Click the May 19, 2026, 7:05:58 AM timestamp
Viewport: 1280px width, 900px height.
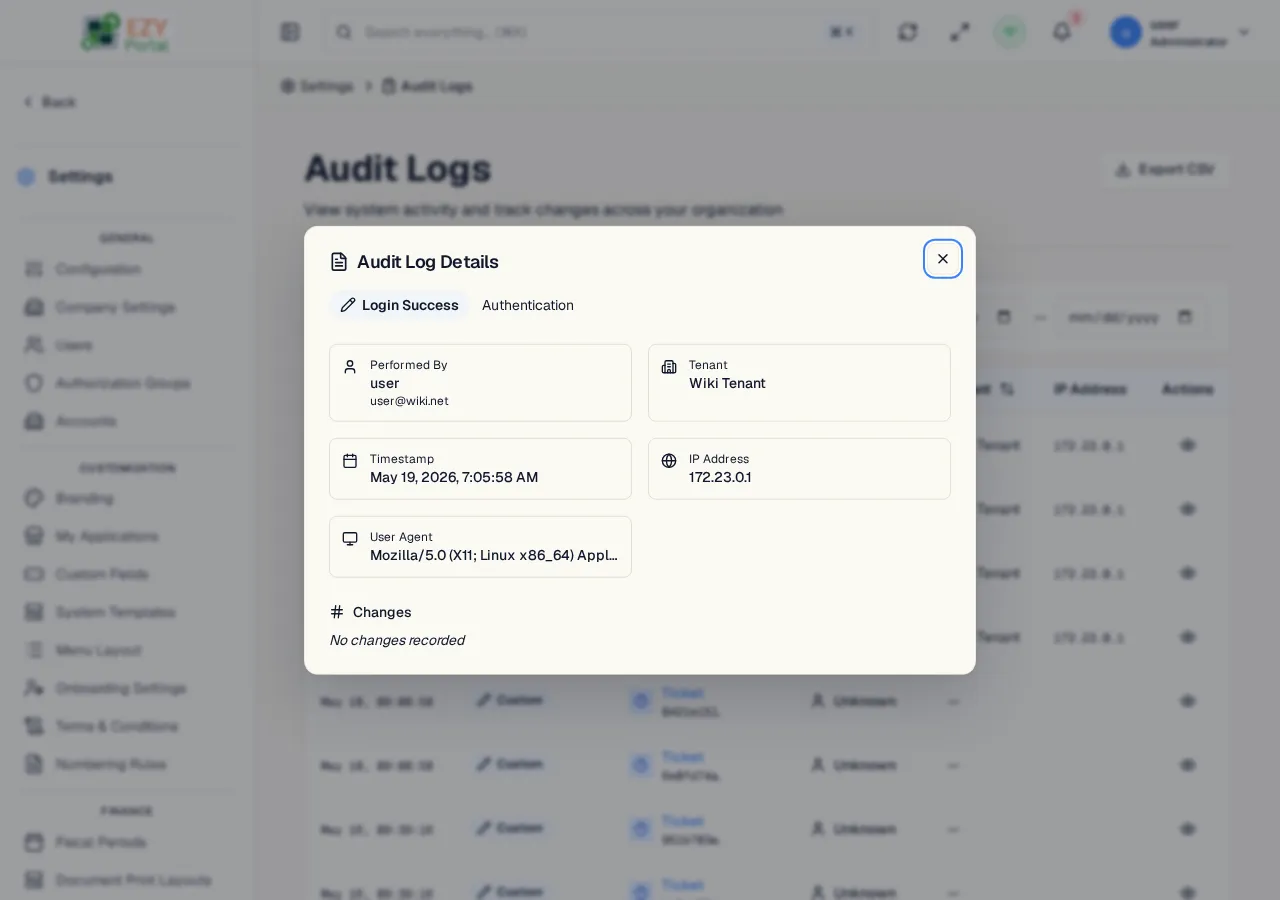click(x=454, y=477)
